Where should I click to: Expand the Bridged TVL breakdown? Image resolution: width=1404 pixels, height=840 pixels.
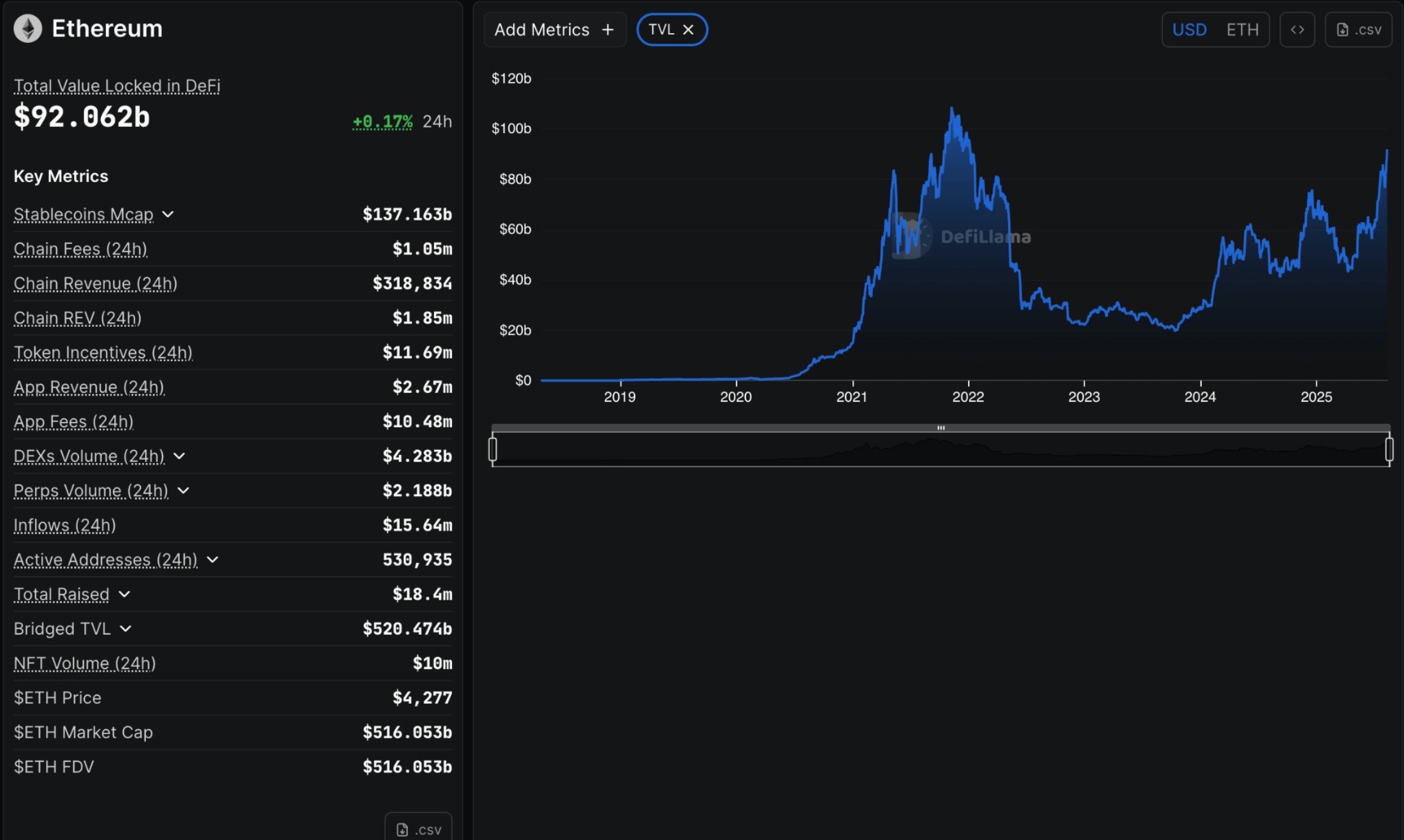(x=126, y=629)
